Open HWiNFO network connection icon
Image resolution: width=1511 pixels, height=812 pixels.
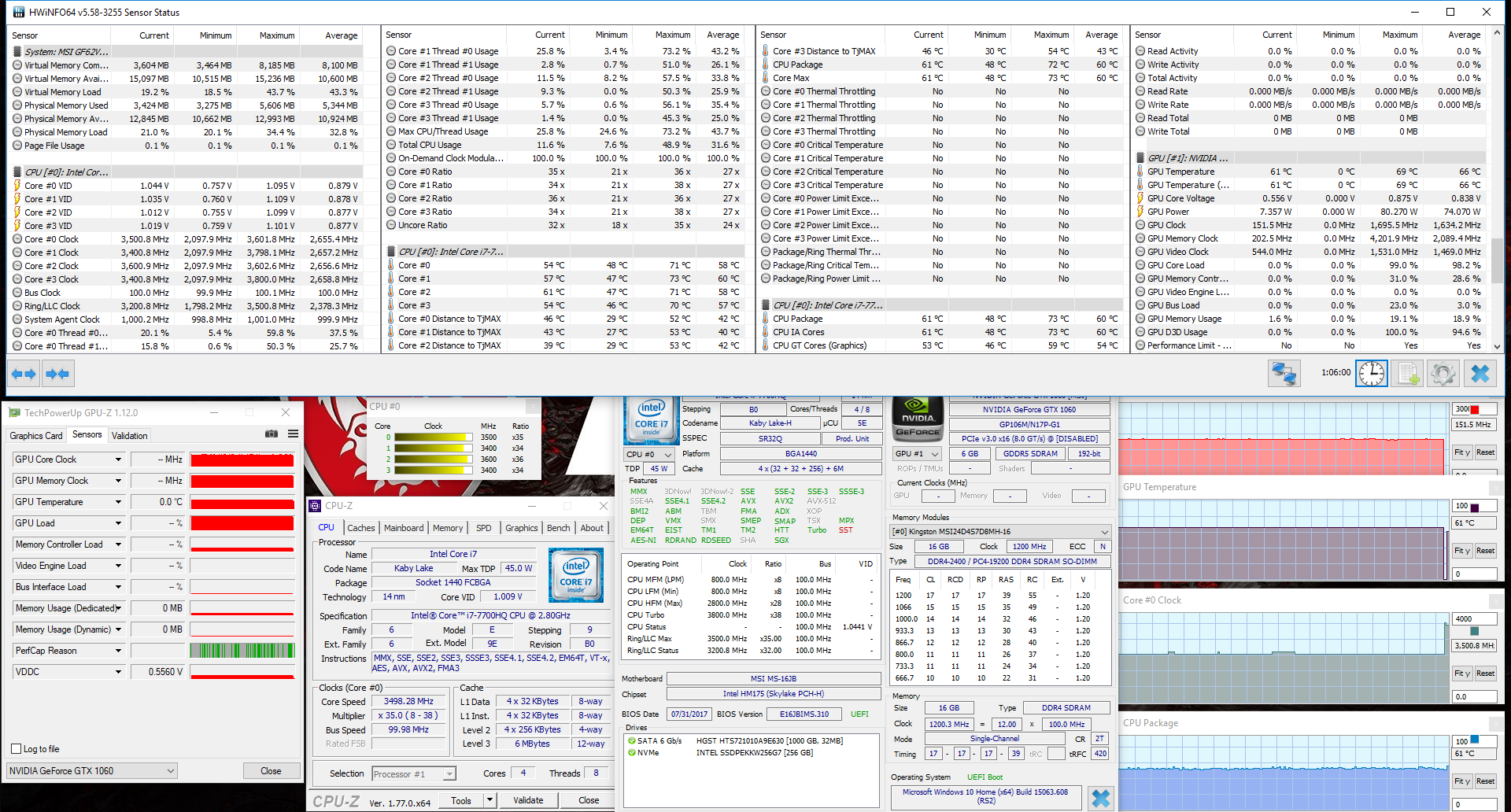tap(1284, 374)
